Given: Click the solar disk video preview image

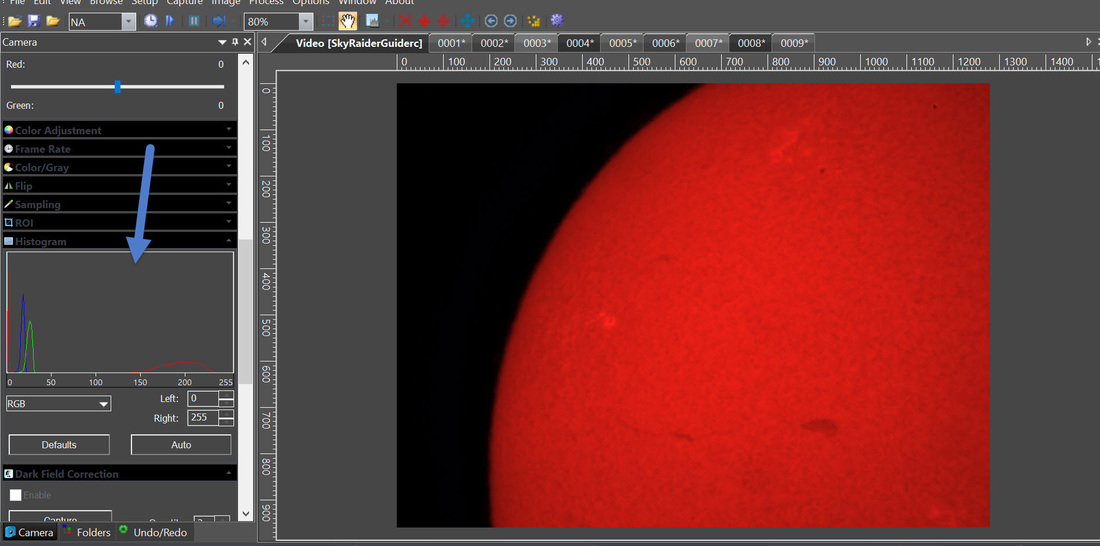Looking at the screenshot, I should tap(693, 305).
